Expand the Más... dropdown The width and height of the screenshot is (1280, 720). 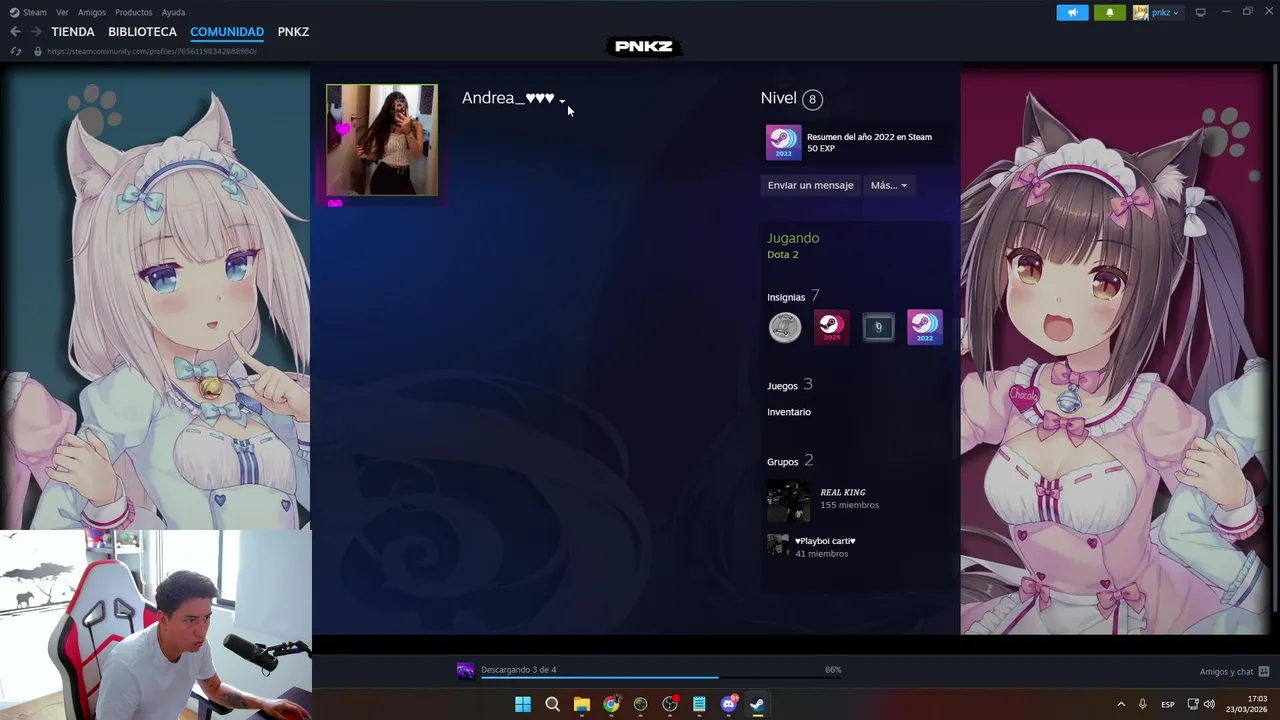889,185
